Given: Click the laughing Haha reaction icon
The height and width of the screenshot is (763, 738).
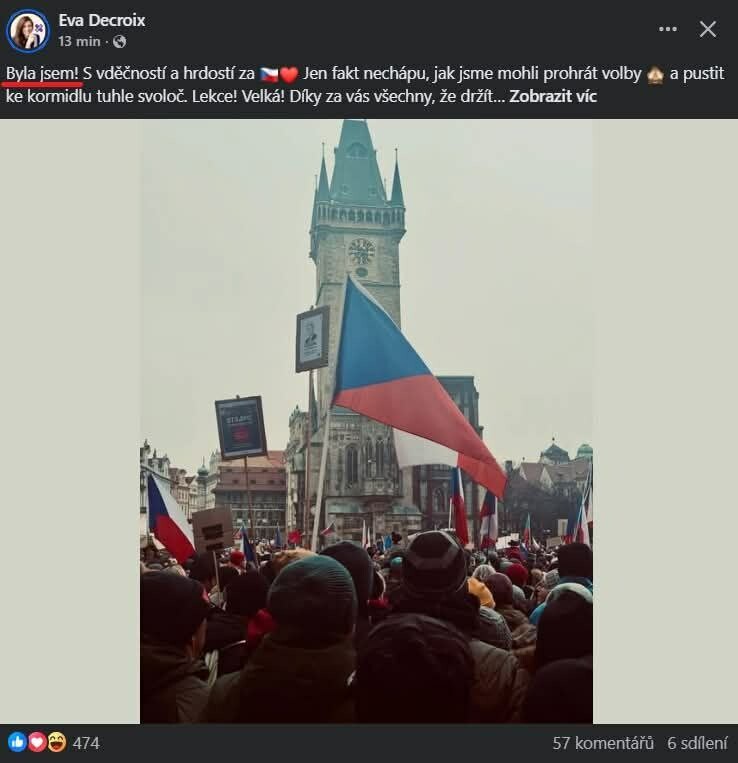Looking at the screenshot, I should [x=57, y=743].
